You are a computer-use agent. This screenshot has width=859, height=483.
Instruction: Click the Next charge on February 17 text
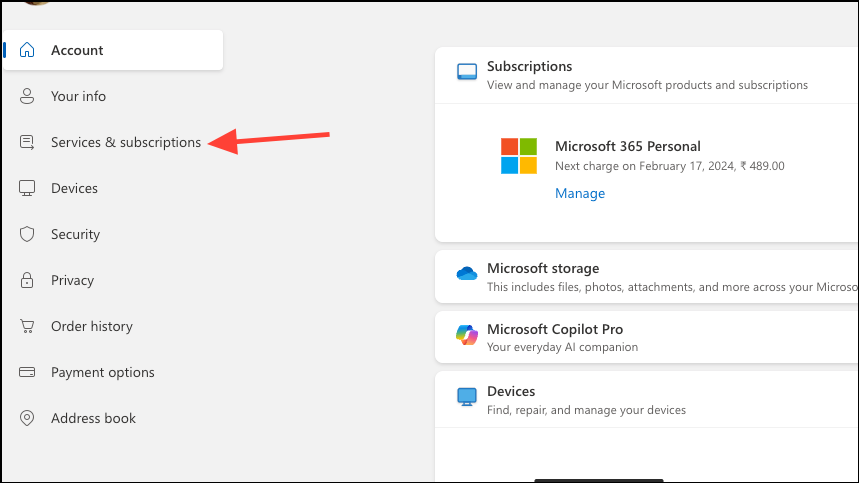669,166
